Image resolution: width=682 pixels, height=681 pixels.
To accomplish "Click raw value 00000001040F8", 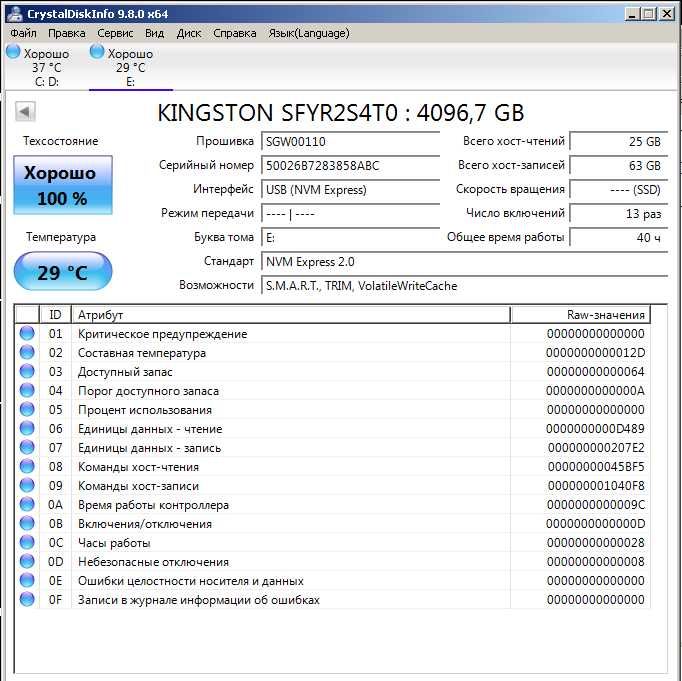I will click(596, 486).
